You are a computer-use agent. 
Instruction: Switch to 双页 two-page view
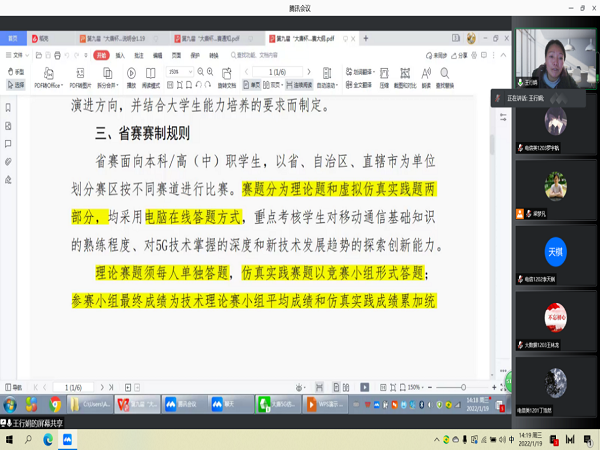273,85
